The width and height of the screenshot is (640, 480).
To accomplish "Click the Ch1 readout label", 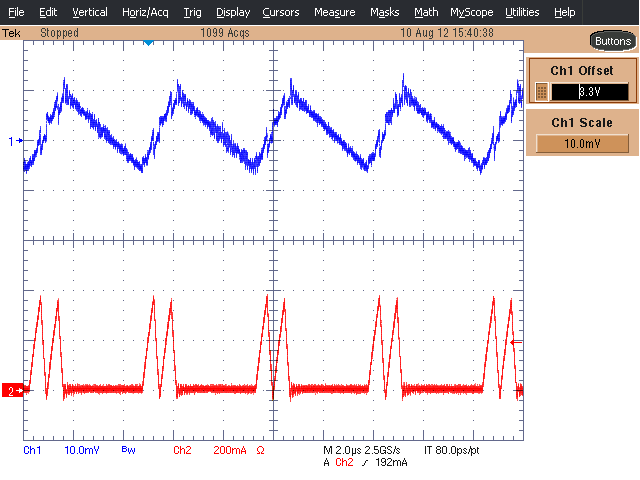I will click(x=32, y=450).
